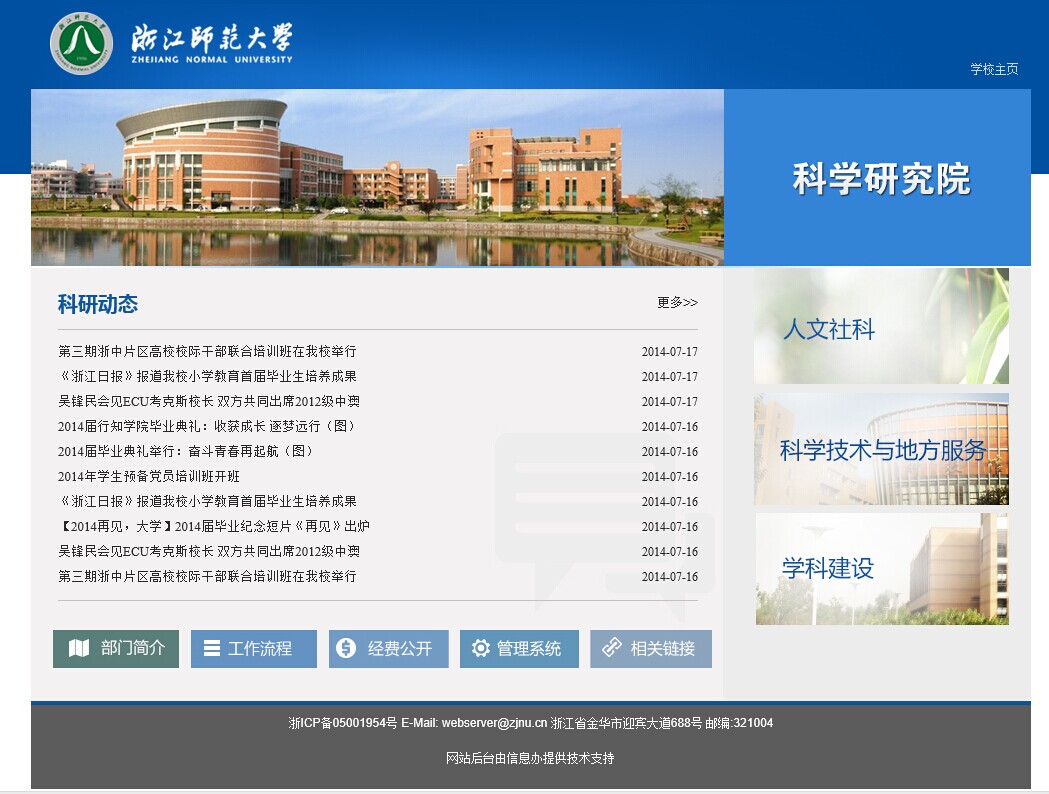This screenshot has width=1049, height=794.
Task: Open the 人文社科 section banner
Action: (881, 327)
